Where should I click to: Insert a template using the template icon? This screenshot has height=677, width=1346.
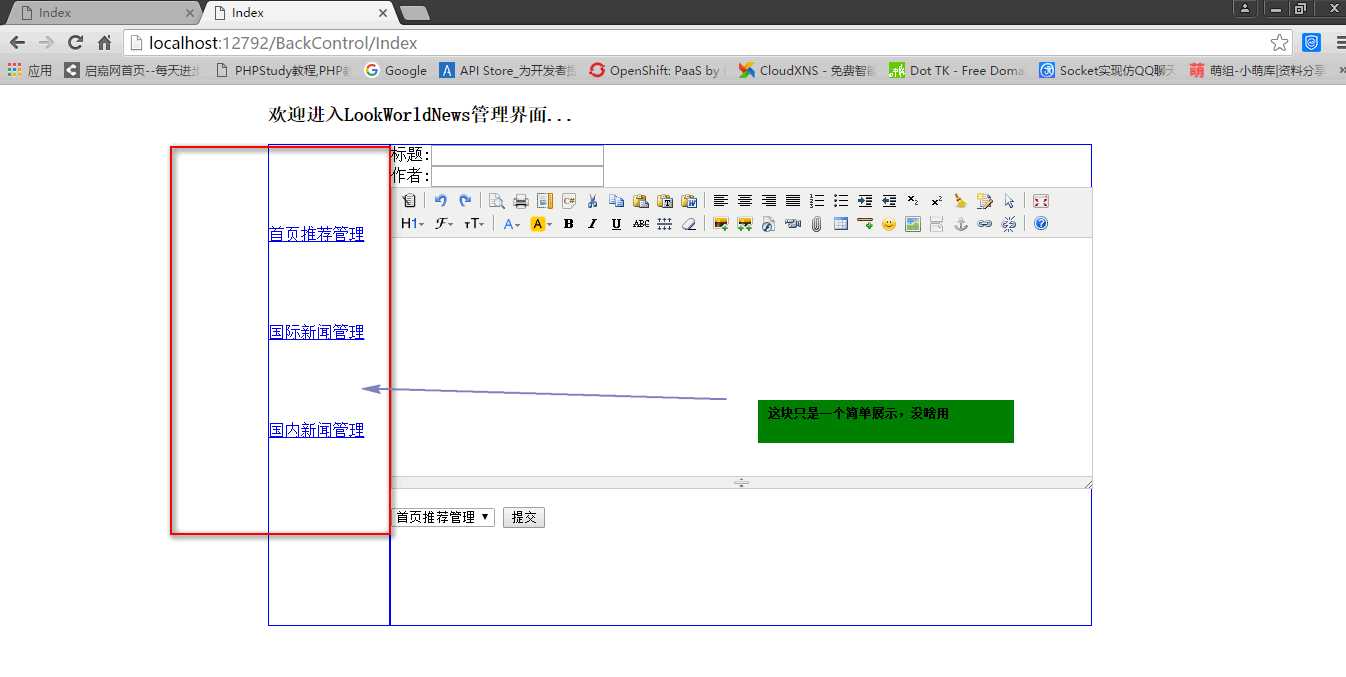point(545,201)
